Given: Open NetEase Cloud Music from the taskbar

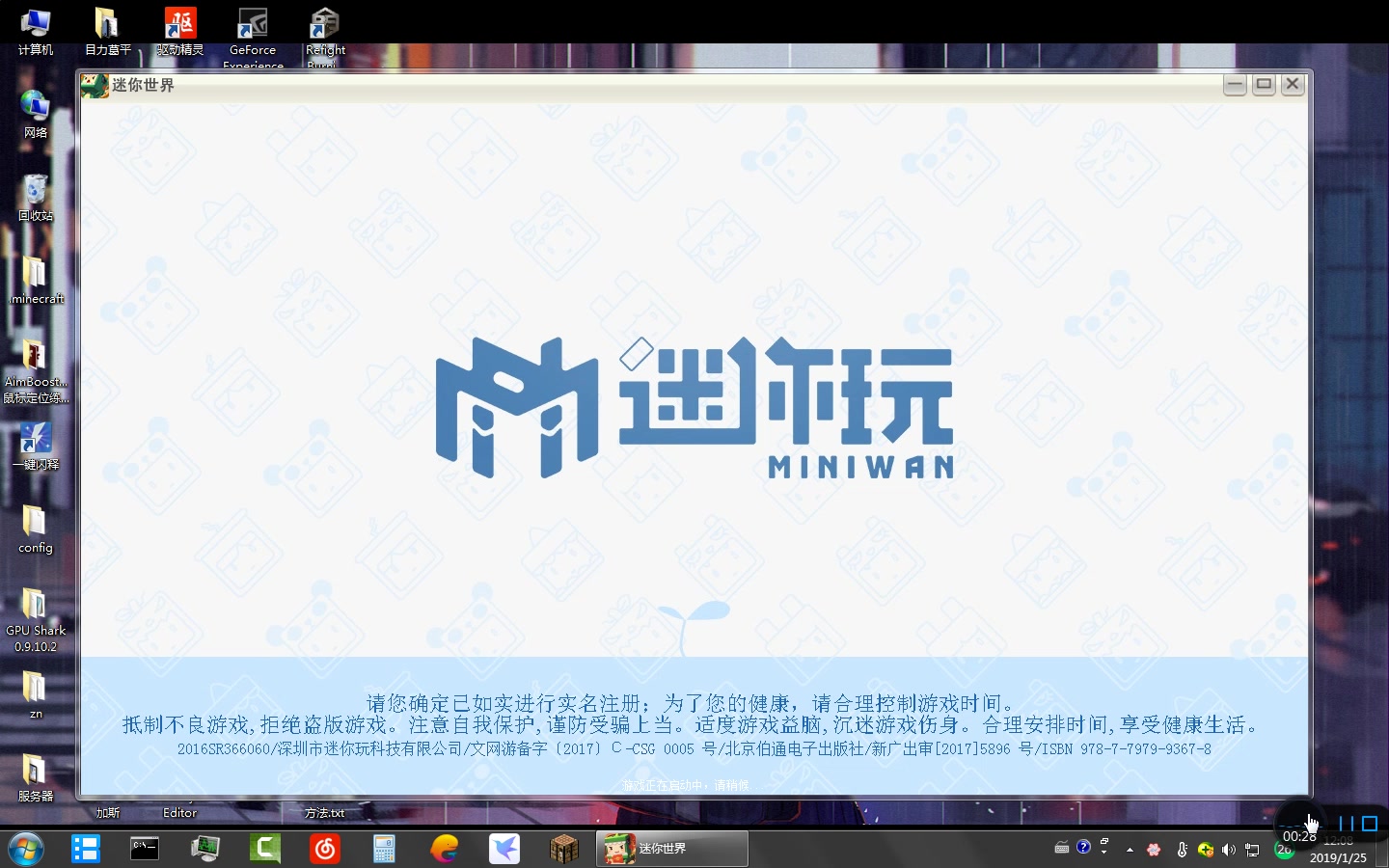Looking at the screenshot, I should [325, 849].
